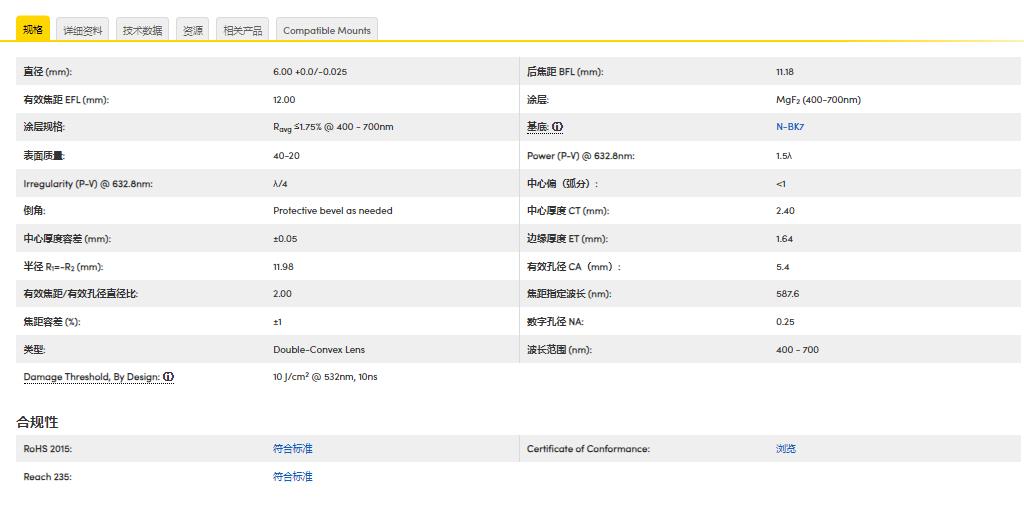This screenshot has width=1024, height=505.
Task: Open the 技术数据 tab
Action: tap(142, 30)
